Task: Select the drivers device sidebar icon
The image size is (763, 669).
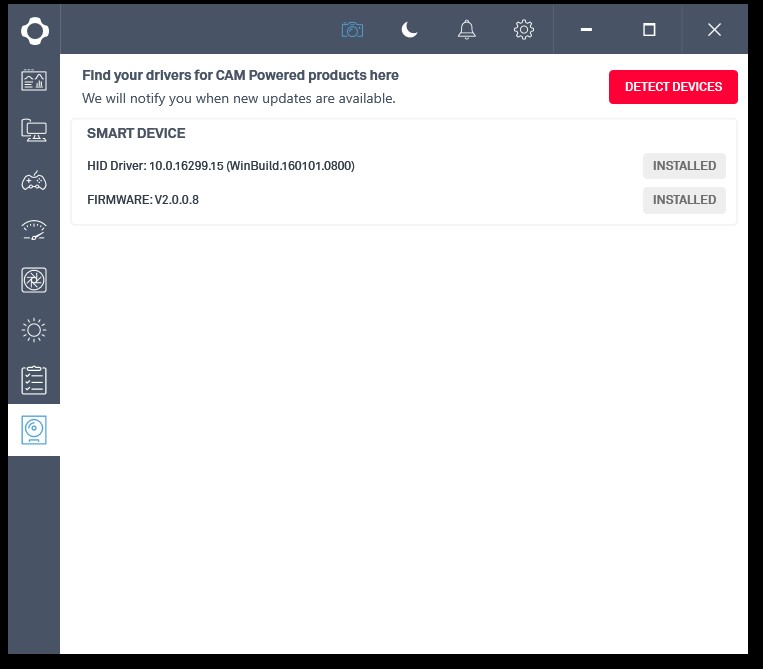Action: point(34,430)
